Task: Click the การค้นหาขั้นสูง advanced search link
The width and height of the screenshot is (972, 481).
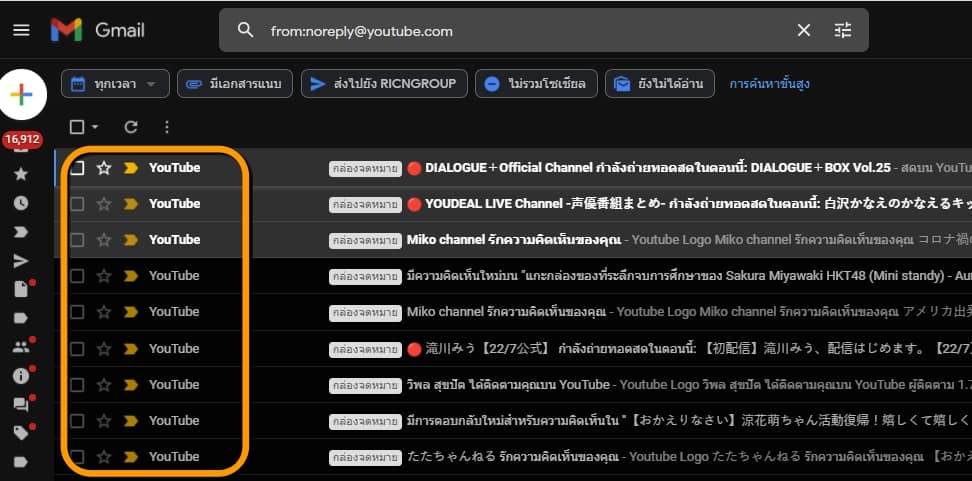Action: (769, 84)
